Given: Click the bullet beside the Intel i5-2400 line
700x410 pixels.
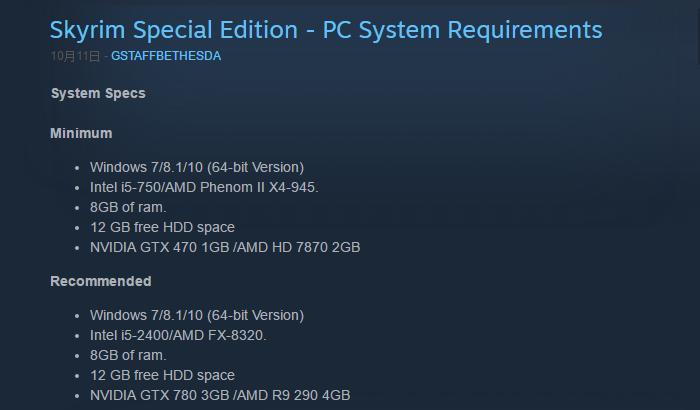Looking at the screenshot, I should (78, 336).
